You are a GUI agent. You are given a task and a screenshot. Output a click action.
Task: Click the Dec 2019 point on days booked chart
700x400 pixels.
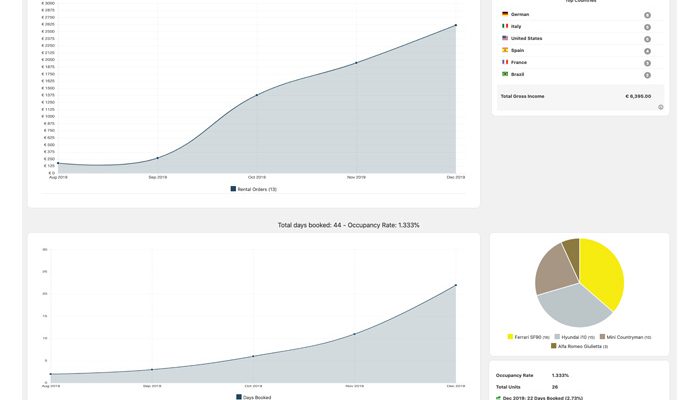(456, 285)
